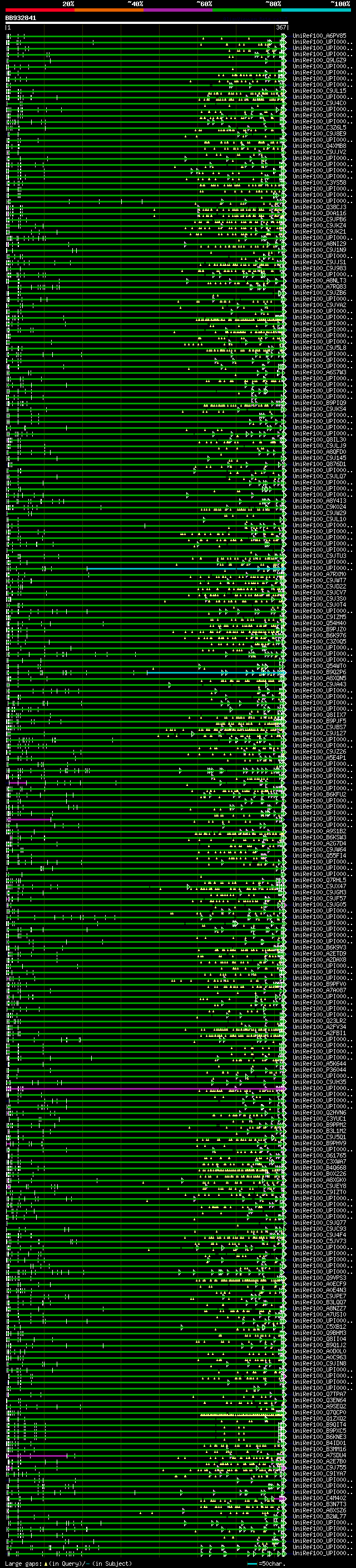Click hit label UniRef100_C9J145

(x=319, y=458)
